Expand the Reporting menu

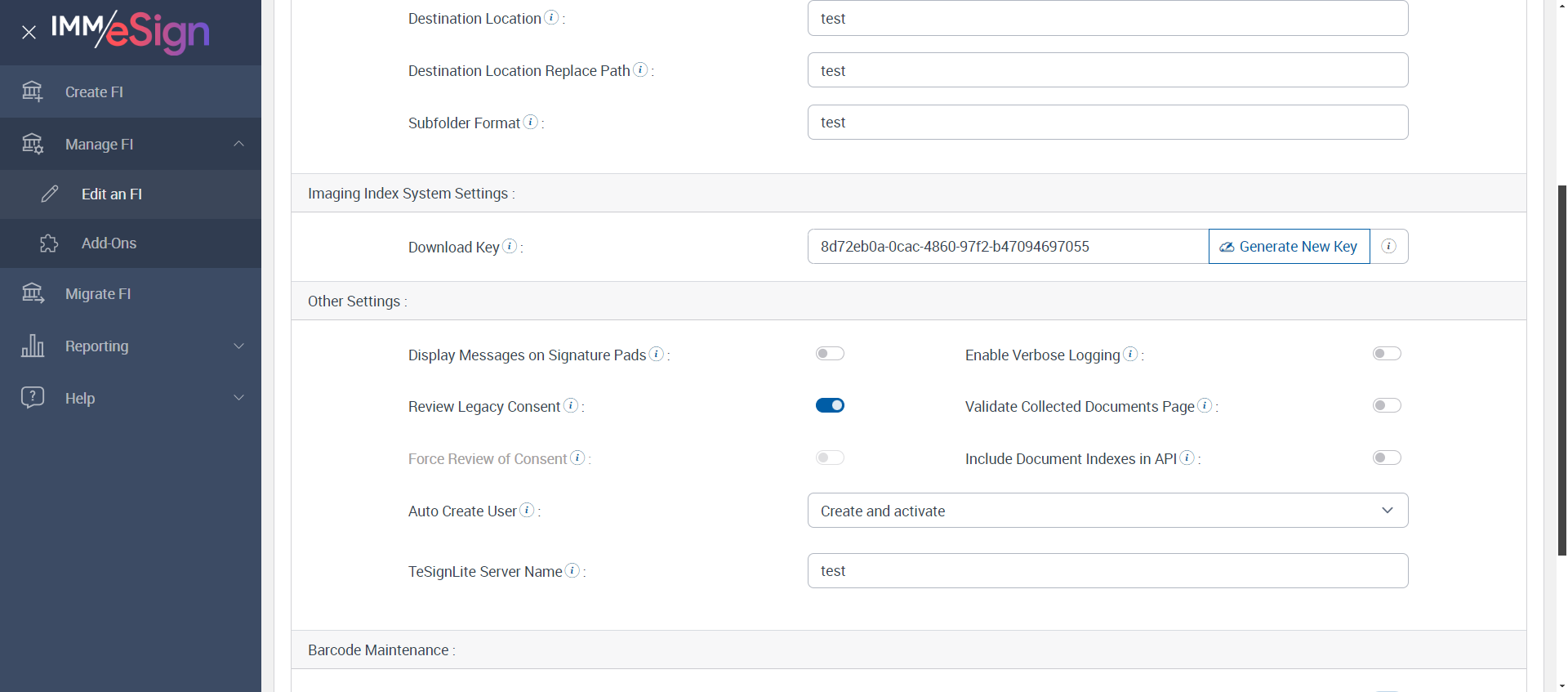pos(131,346)
